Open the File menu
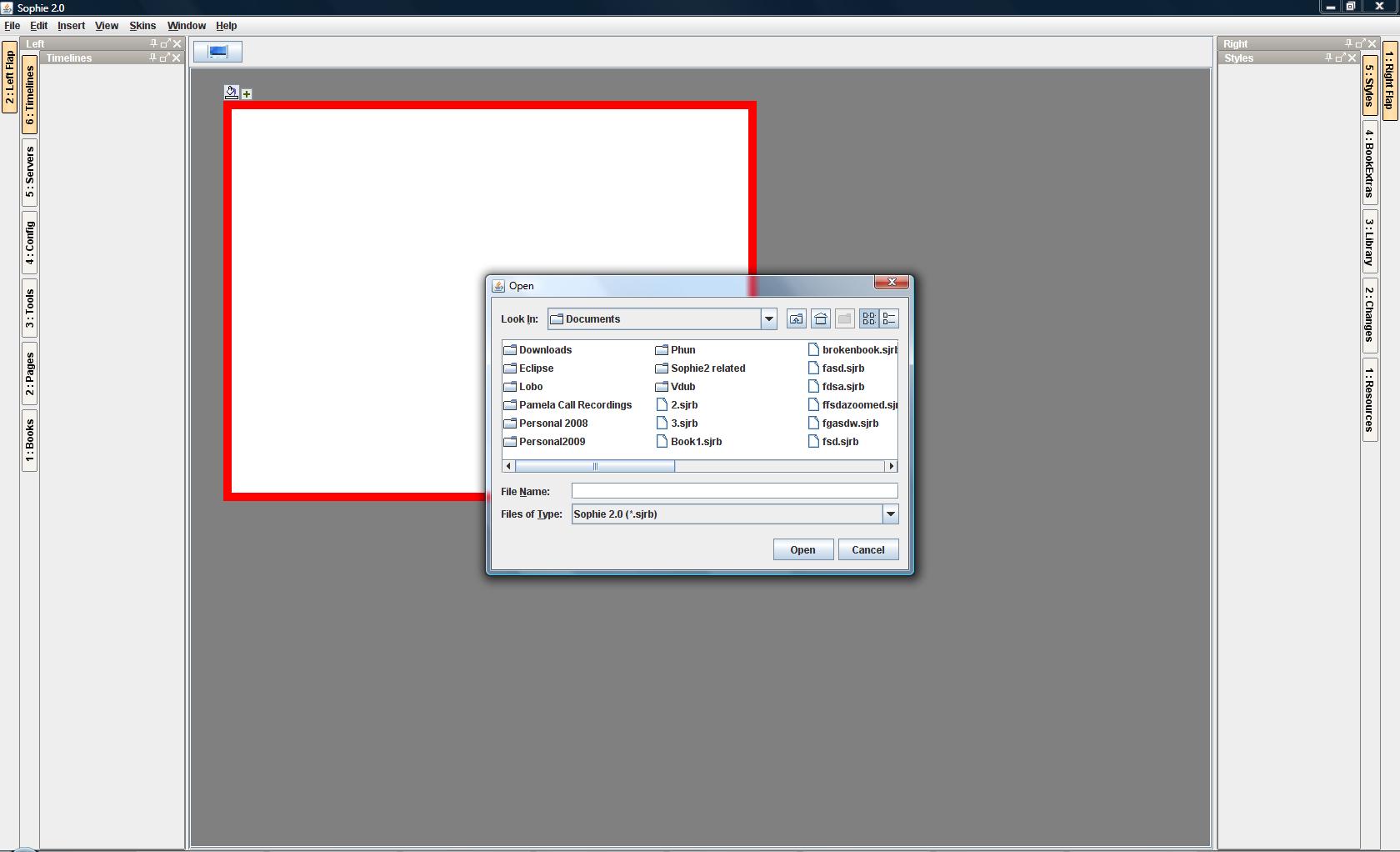The width and height of the screenshot is (1400, 852). (x=12, y=25)
